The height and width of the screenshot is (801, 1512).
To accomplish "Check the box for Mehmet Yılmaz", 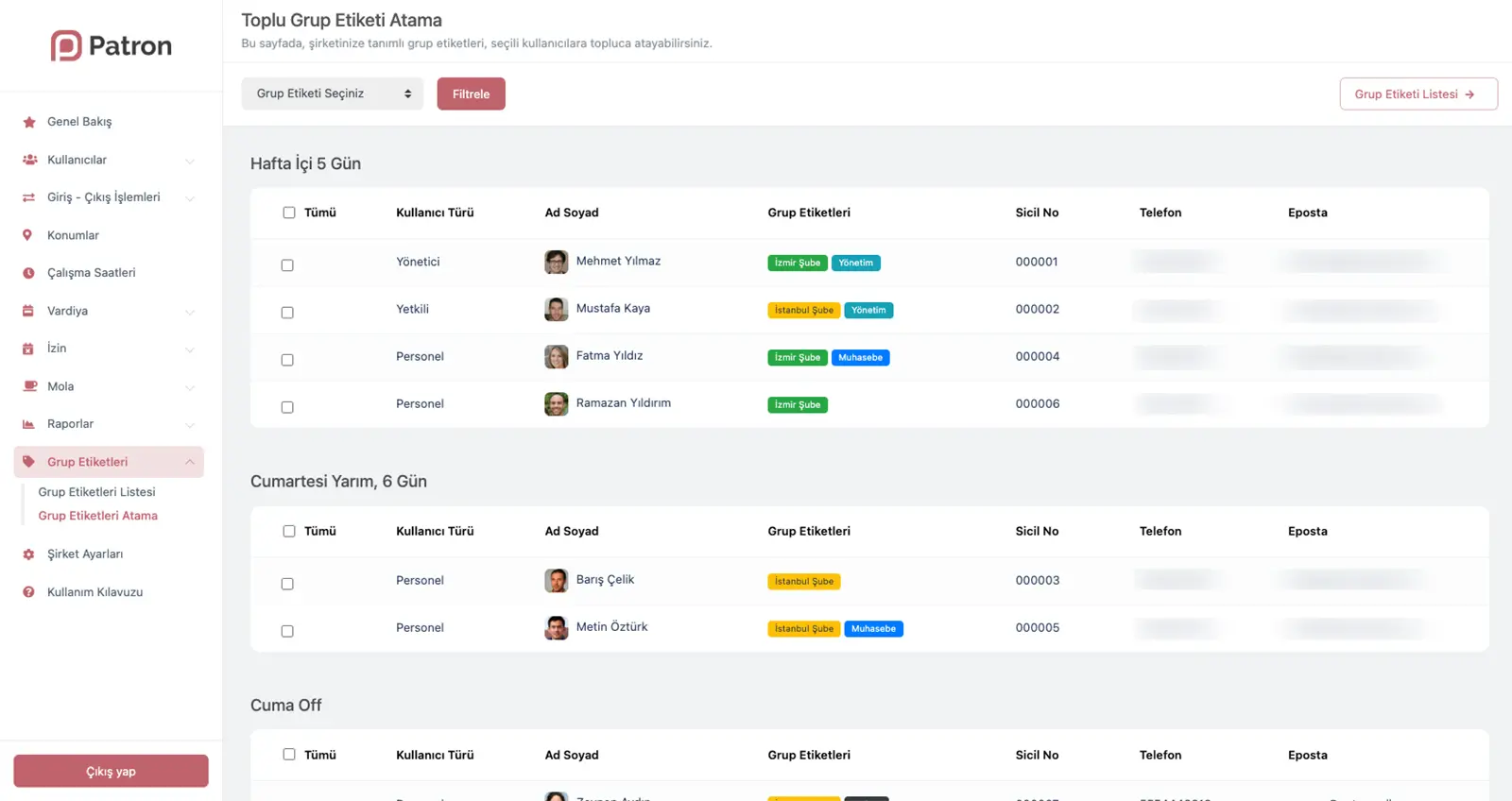I will click(x=287, y=265).
